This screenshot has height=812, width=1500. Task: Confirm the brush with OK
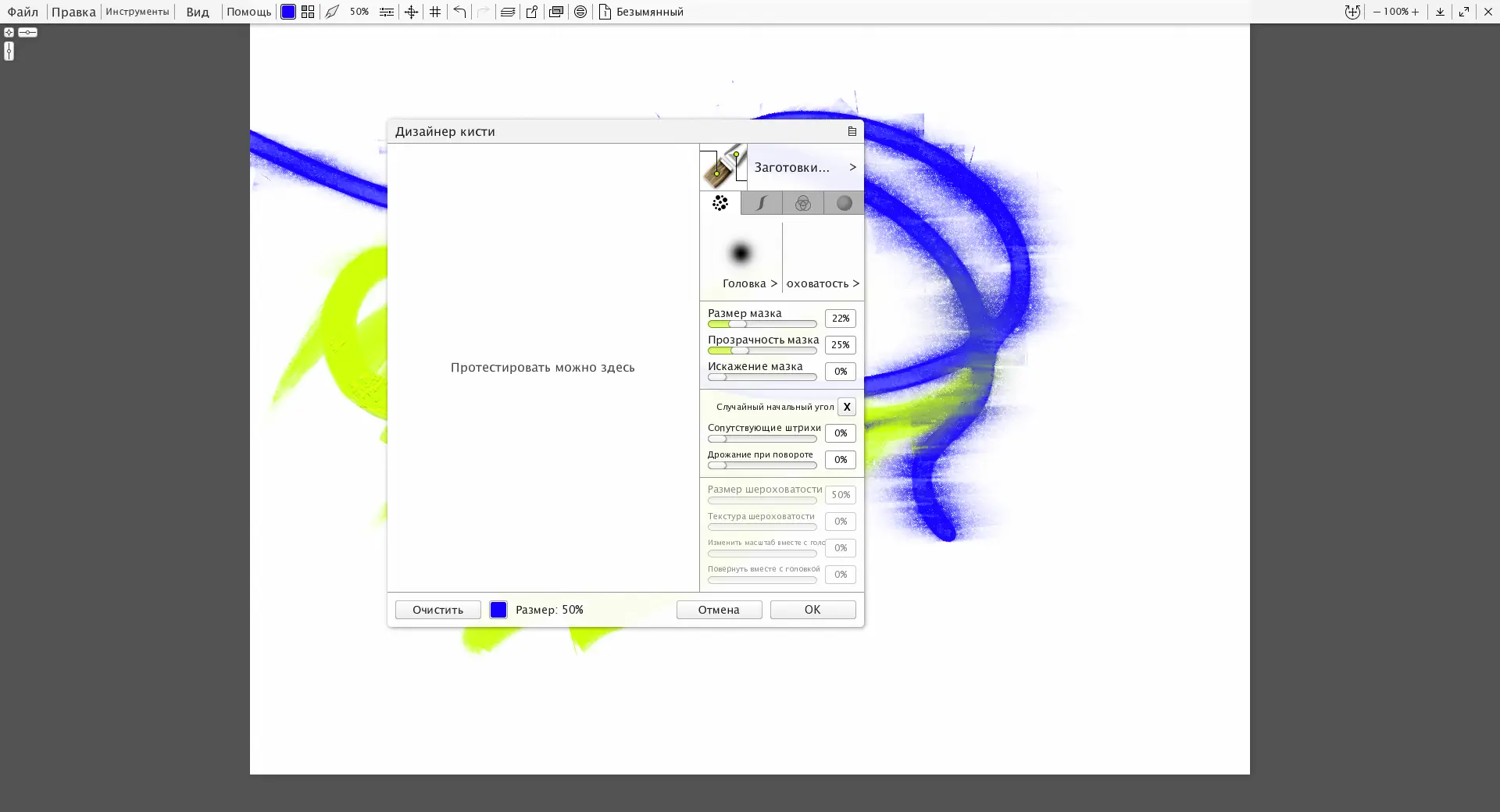[x=813, y=610]
